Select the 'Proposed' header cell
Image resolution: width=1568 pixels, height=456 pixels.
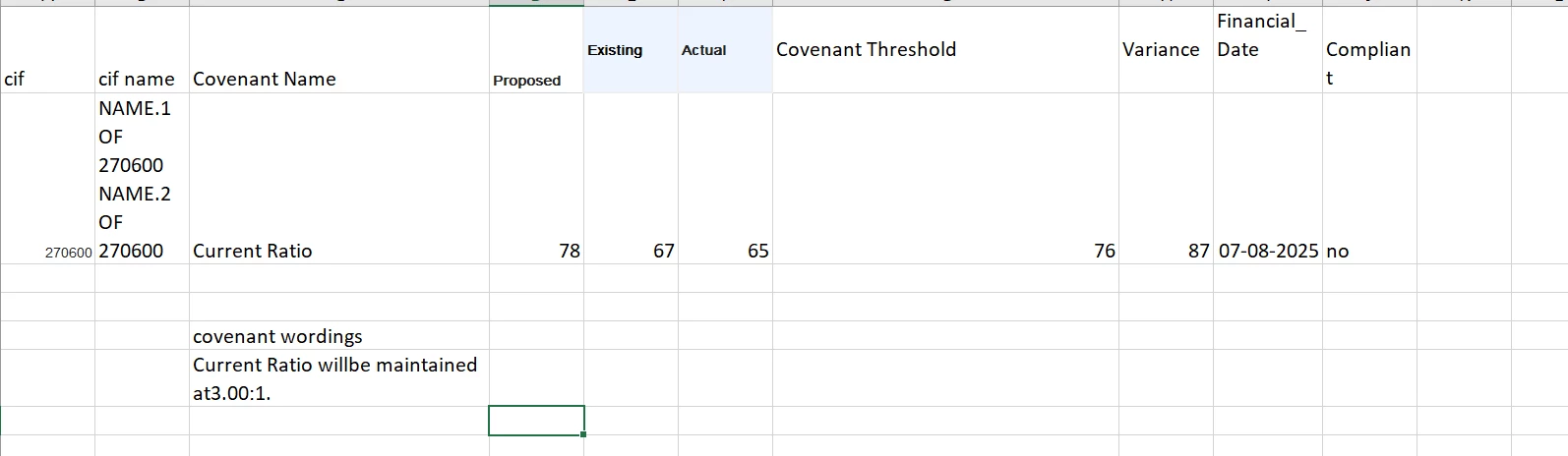point(536,50)
